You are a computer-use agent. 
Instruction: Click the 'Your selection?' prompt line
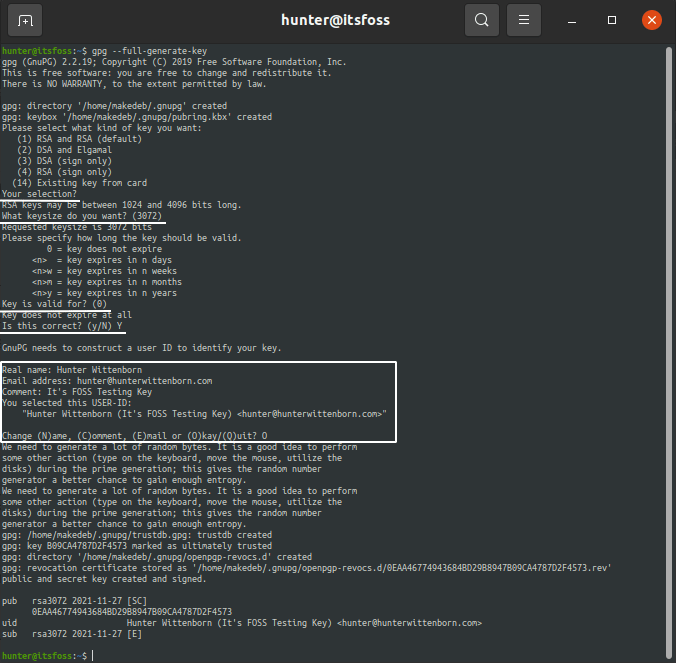pos(39,194)
